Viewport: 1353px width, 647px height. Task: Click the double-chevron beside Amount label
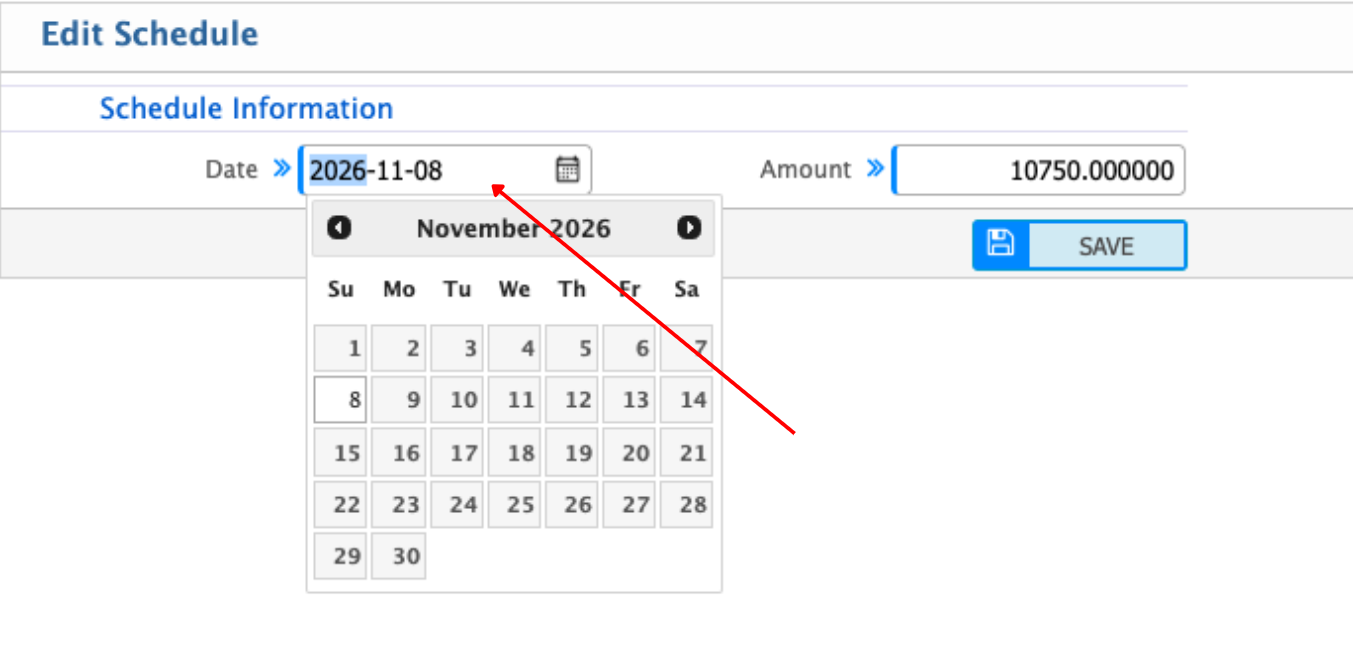(875, 168)
